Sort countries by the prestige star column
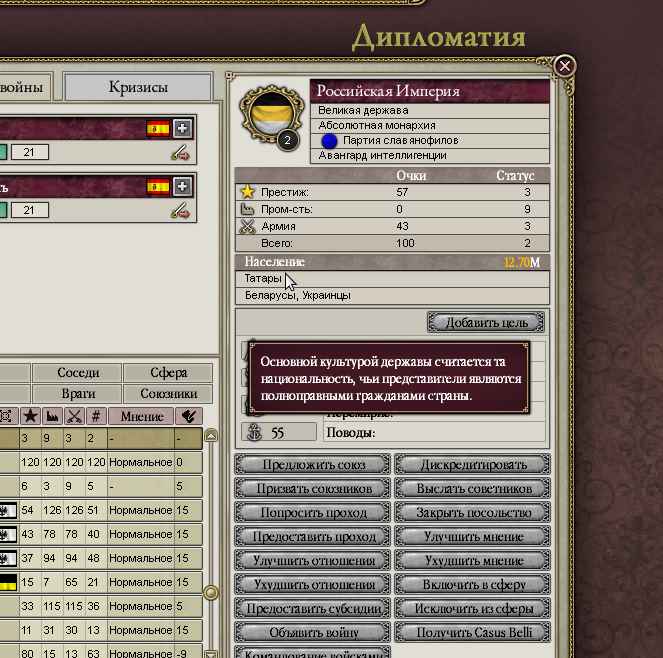This screenshot has width=663, height=658. [x=30, y=416]
